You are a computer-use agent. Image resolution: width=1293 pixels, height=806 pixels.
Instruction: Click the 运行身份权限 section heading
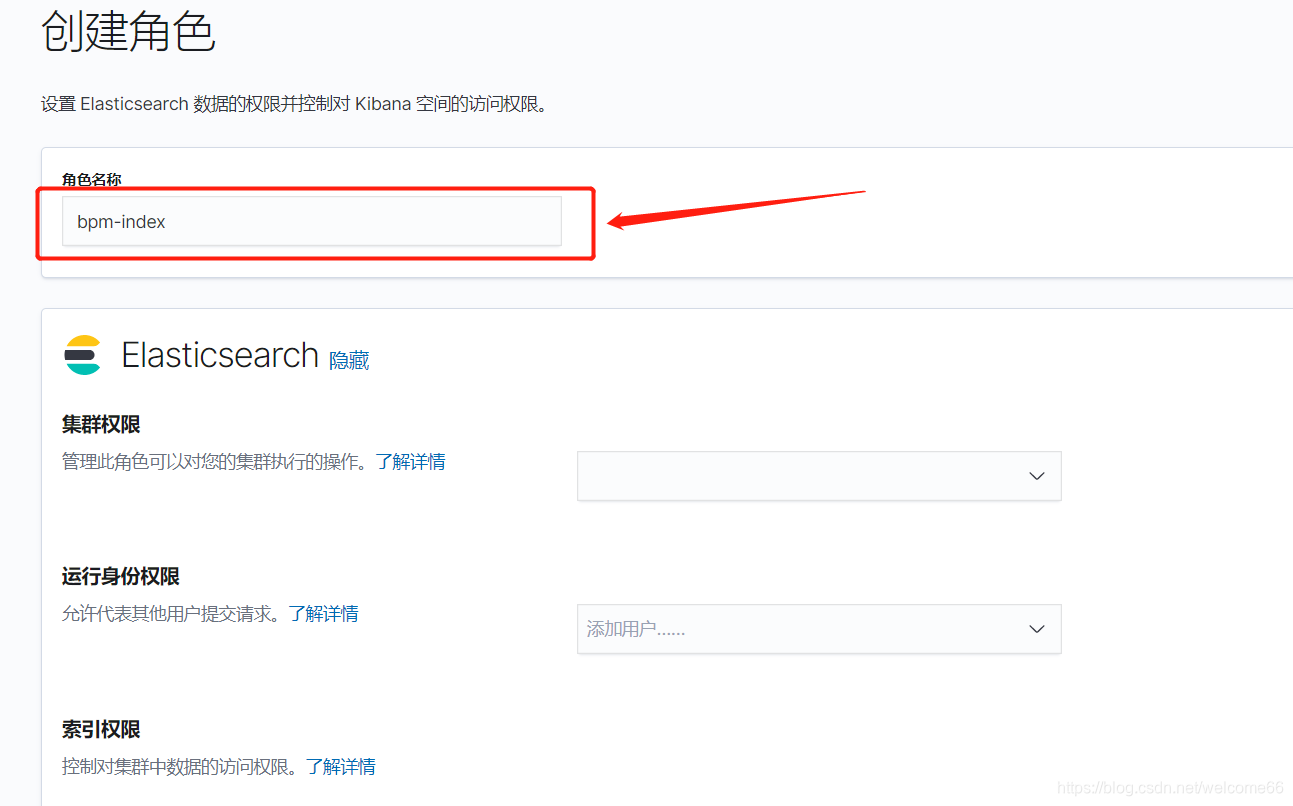(x=121, y=577)
